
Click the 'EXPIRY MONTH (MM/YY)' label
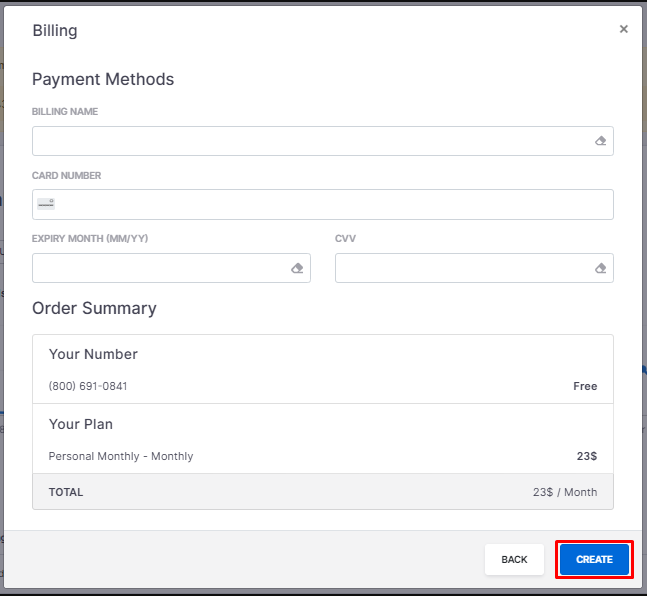click(x=90, y=239)
